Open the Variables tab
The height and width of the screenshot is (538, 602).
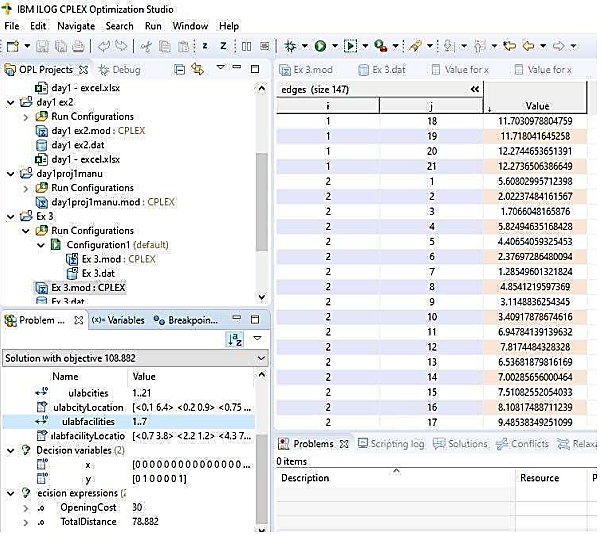pyautogui.click(x=118, y=320)
